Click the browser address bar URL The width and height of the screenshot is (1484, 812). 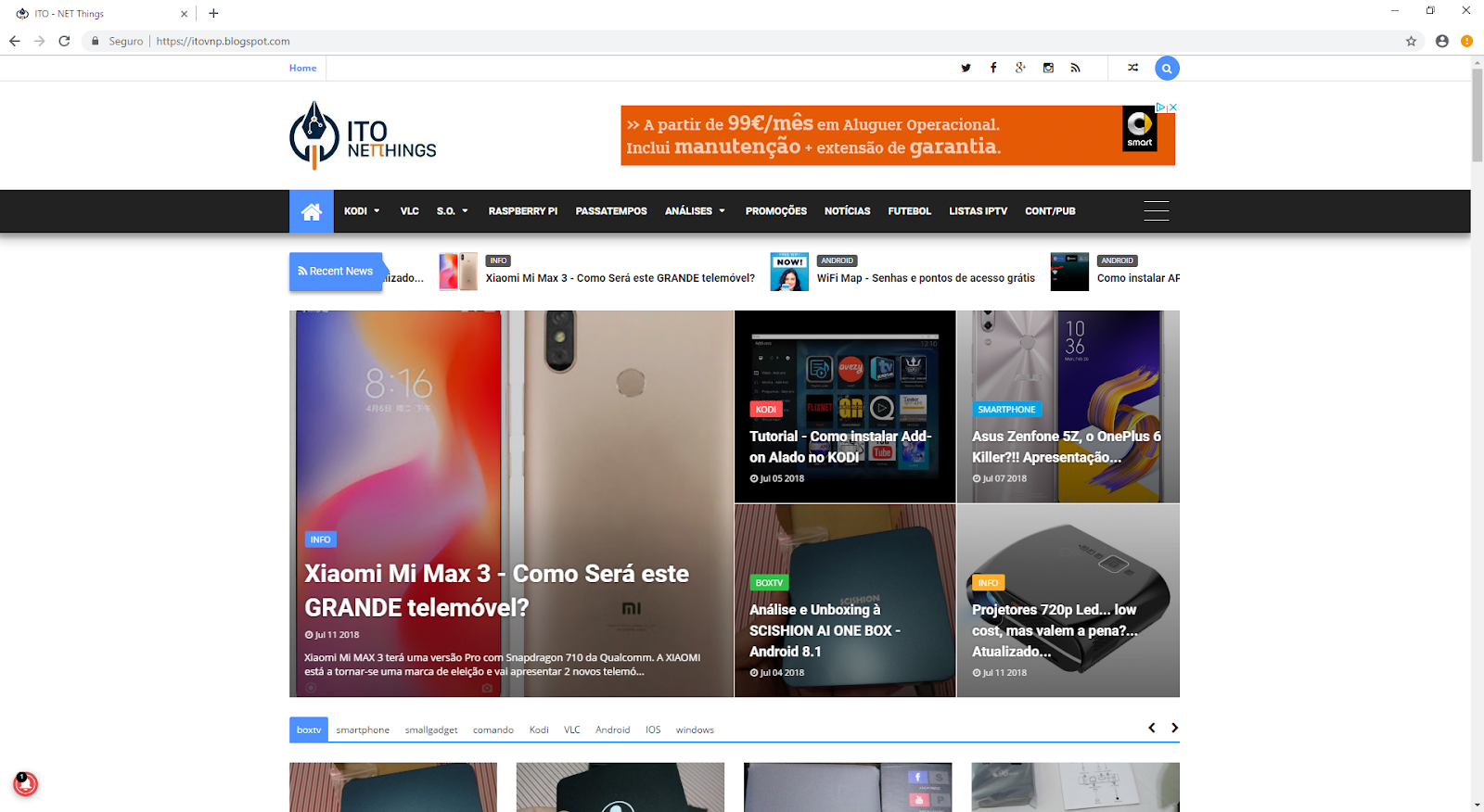click(224, 41)
